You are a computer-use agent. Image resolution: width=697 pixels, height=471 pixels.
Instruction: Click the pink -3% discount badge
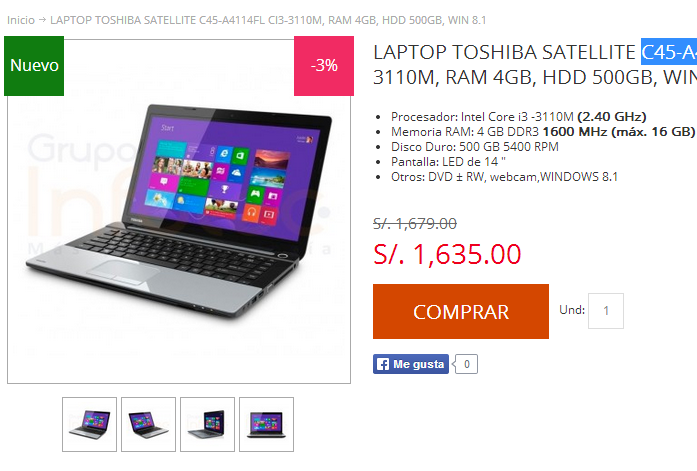[x=324, y=66]
